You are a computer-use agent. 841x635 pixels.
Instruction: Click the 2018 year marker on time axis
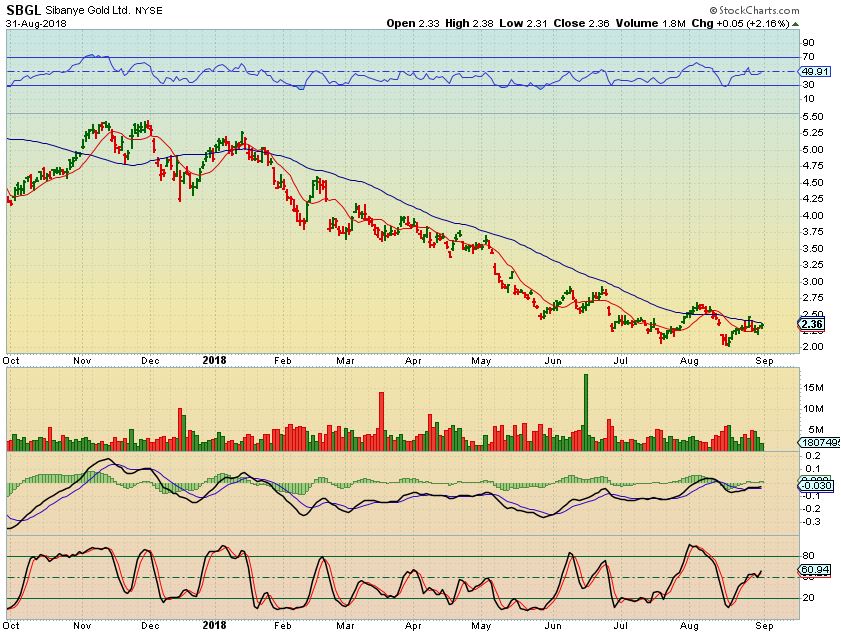(215, 360)
